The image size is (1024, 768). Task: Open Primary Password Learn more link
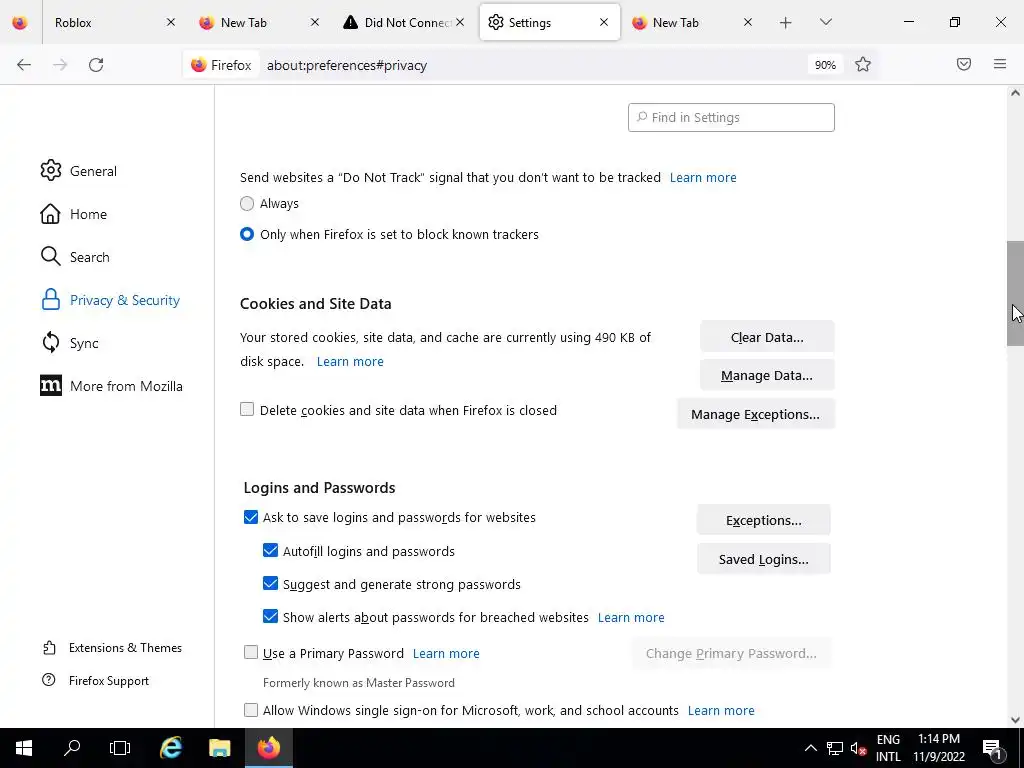[x=446, y=654]
